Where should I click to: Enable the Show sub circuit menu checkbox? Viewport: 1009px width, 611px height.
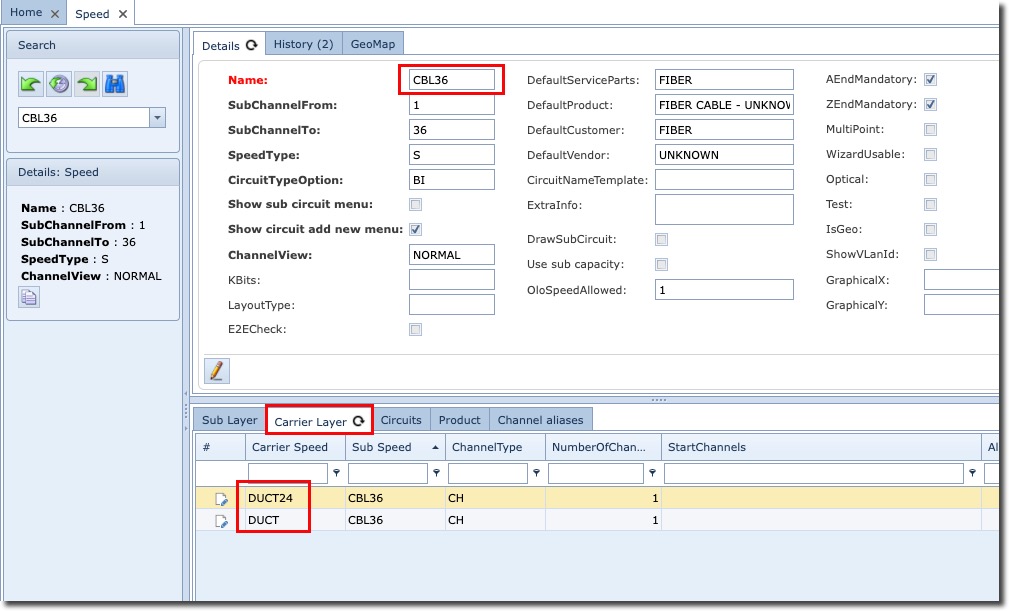tap(415, 205)
